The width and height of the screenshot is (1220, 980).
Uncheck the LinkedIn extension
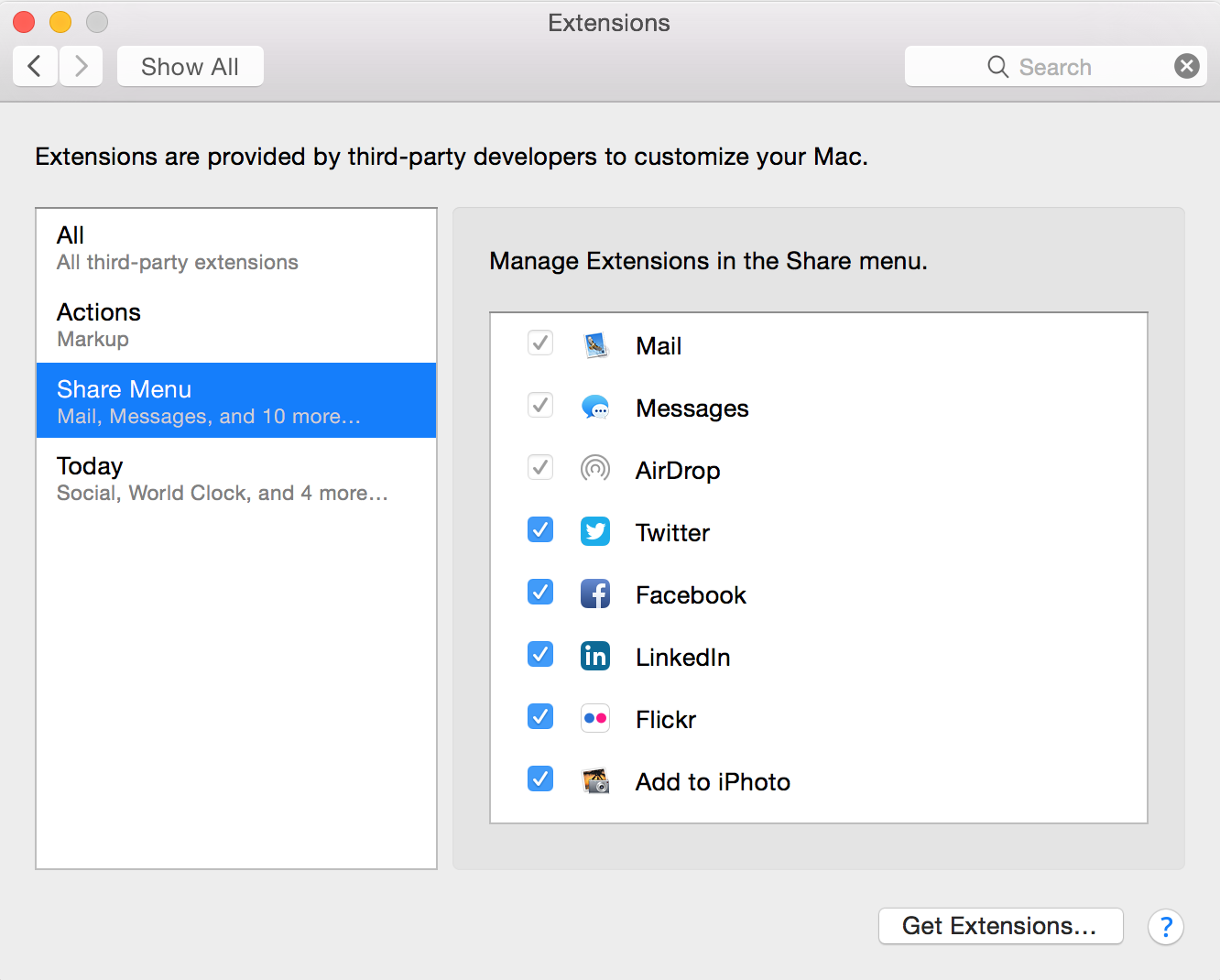pyautogui.click(x=540, y=654)
